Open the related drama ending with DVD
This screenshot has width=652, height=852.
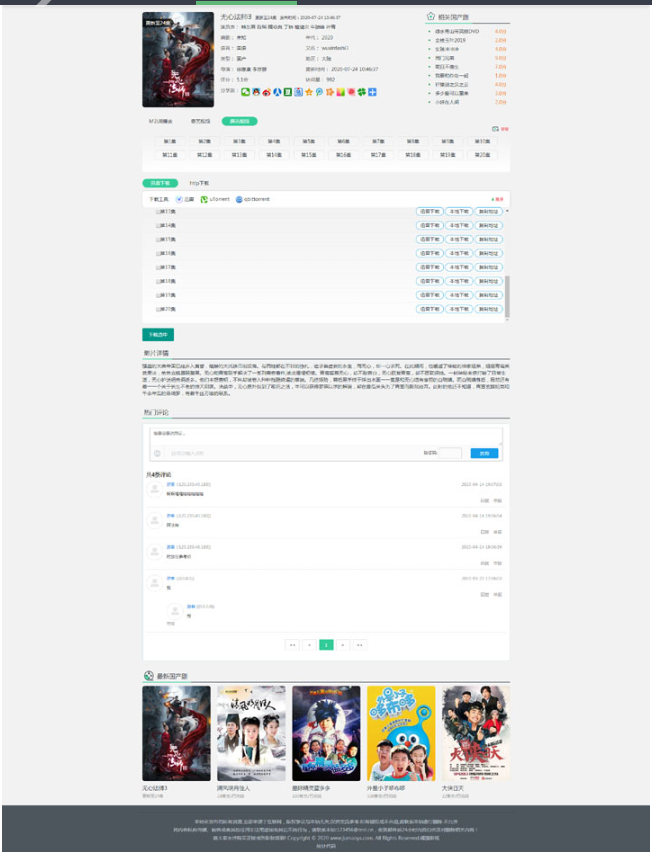(457, 32)
